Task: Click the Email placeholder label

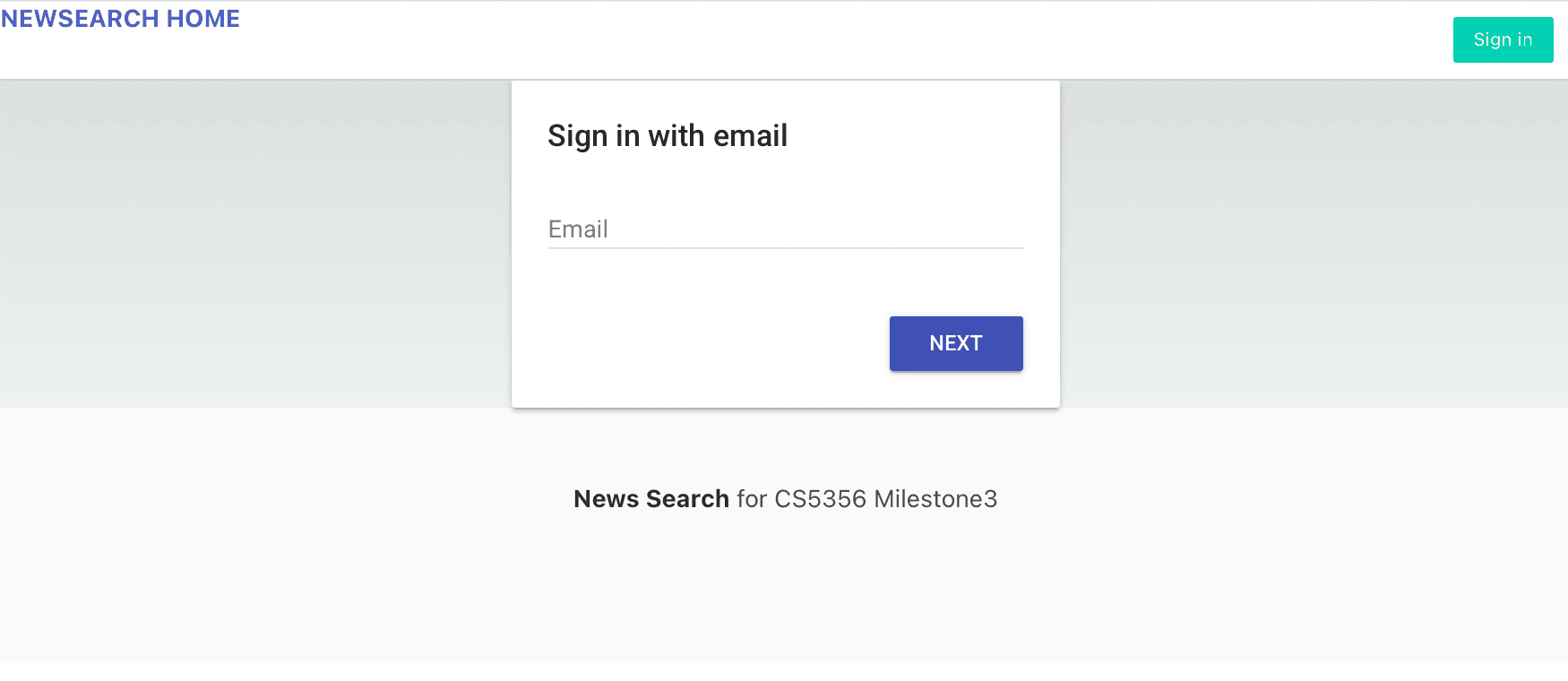Action: [578, 229]
